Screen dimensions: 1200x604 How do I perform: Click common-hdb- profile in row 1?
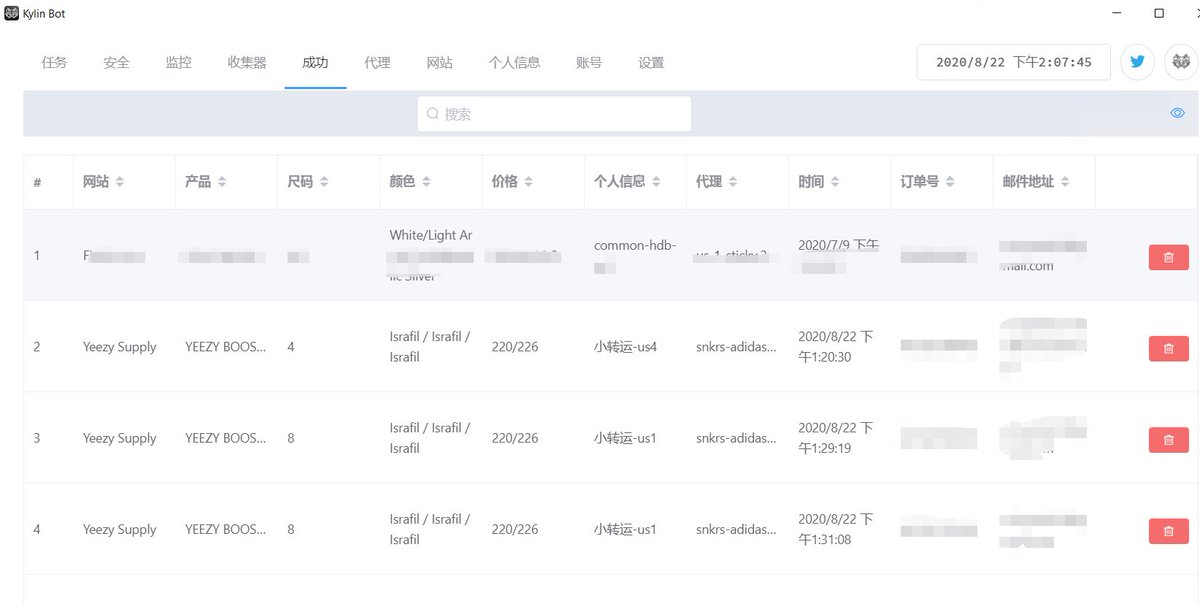(x=635, y=245)
